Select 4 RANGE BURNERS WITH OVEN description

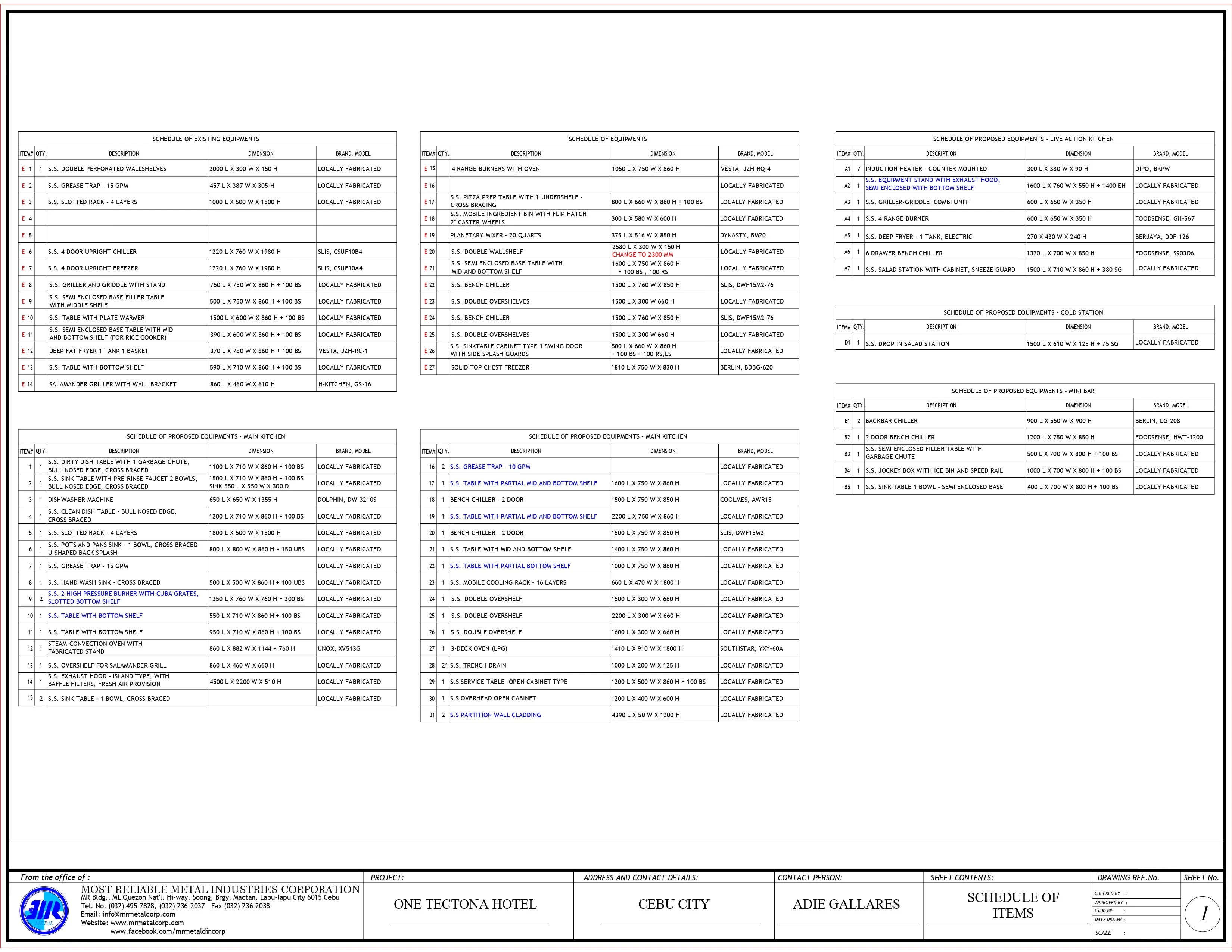(x=496, y=169)
